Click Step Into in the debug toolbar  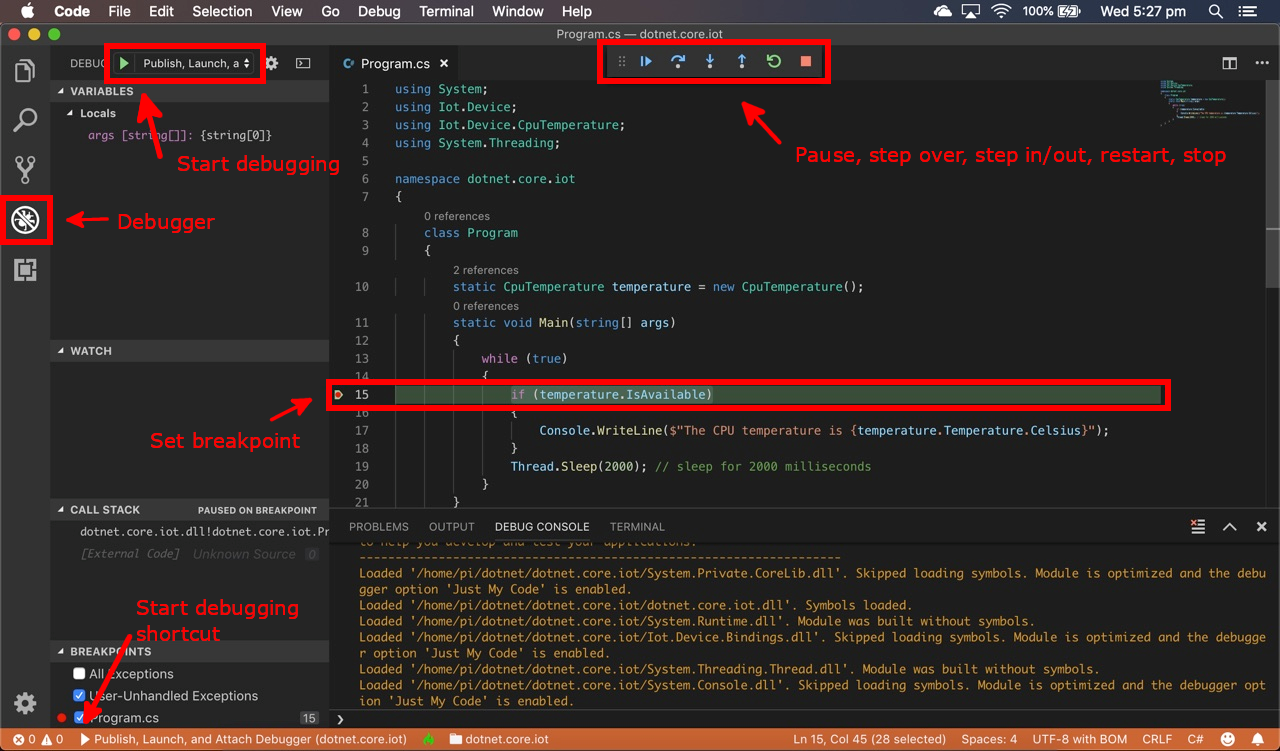tap(710, 61)
